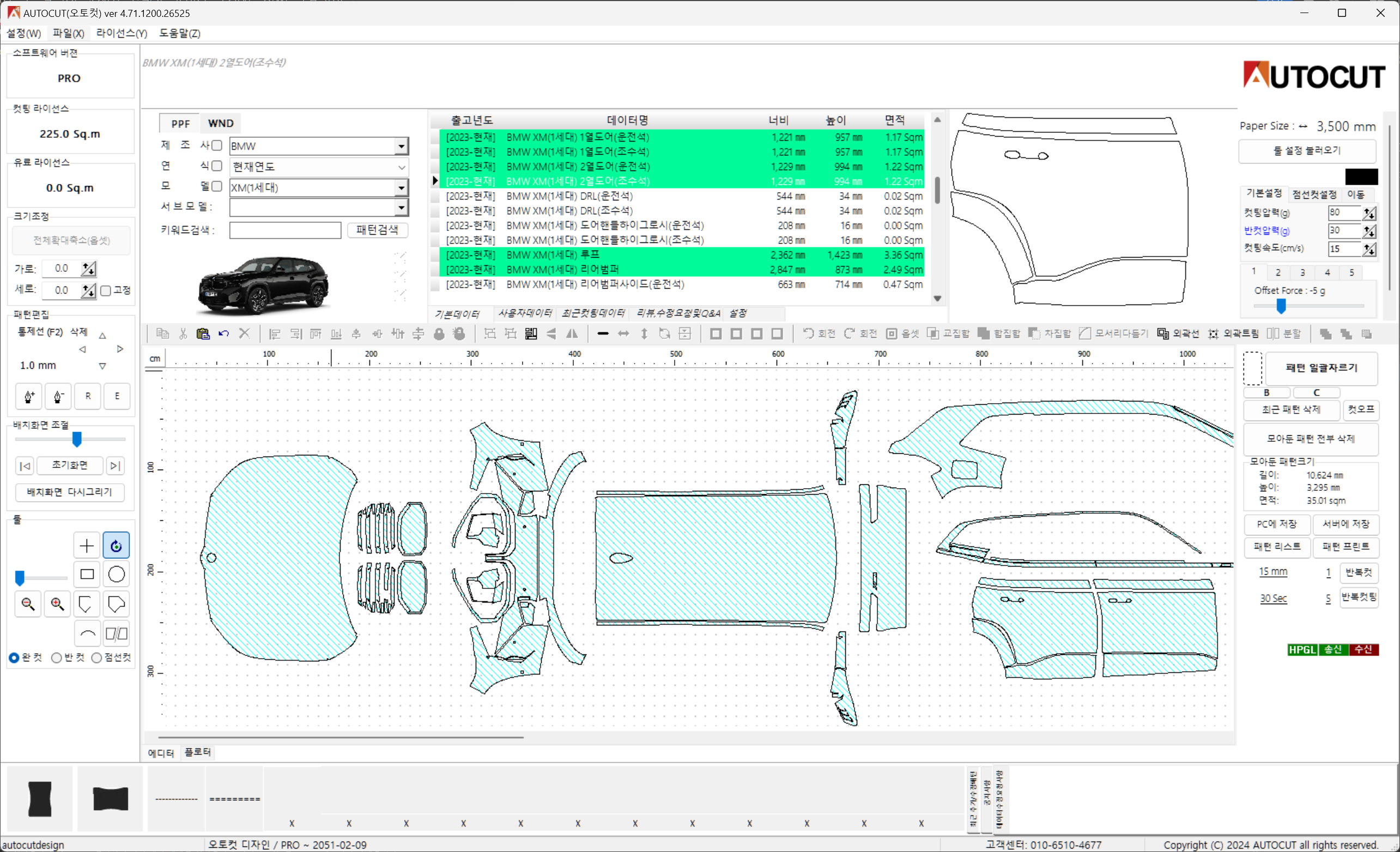Click the 툴 설정 불러오기 button
Viewport: 1400px width, 852px height.
(1307, 151)
